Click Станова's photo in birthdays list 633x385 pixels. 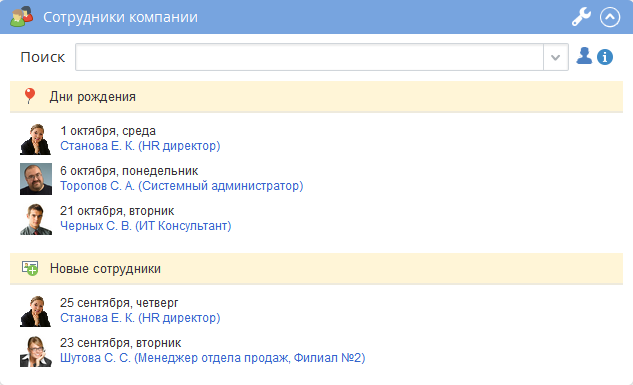pos(36,139)
